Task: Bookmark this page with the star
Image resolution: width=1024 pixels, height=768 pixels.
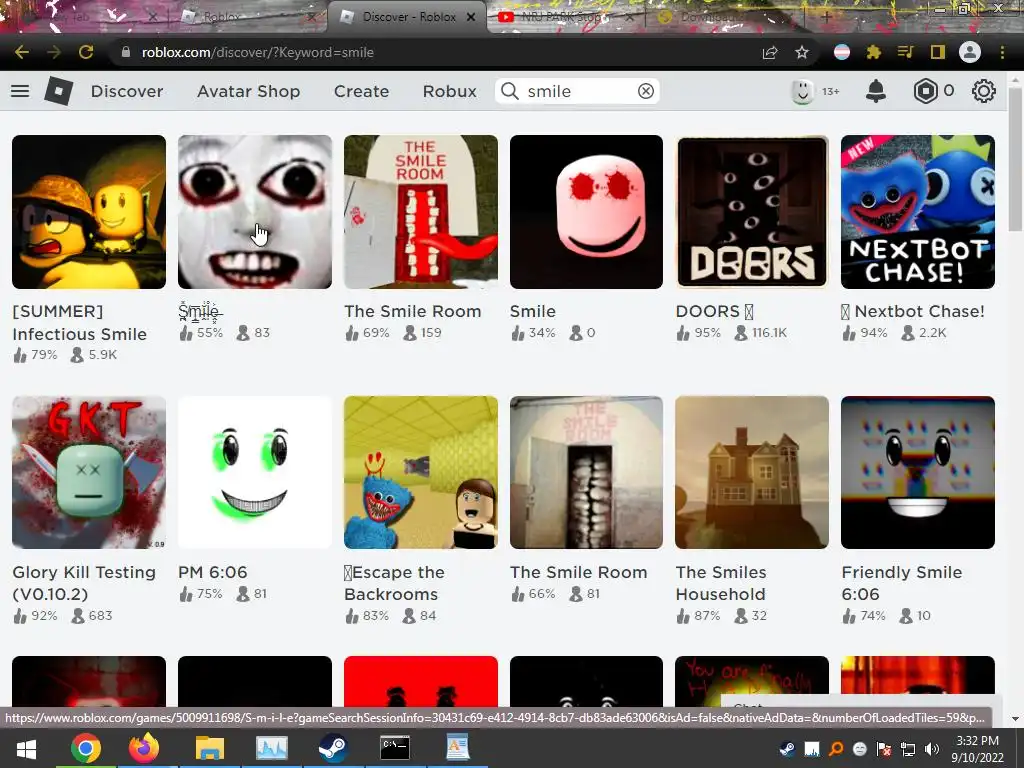Action: pos(802,52)
